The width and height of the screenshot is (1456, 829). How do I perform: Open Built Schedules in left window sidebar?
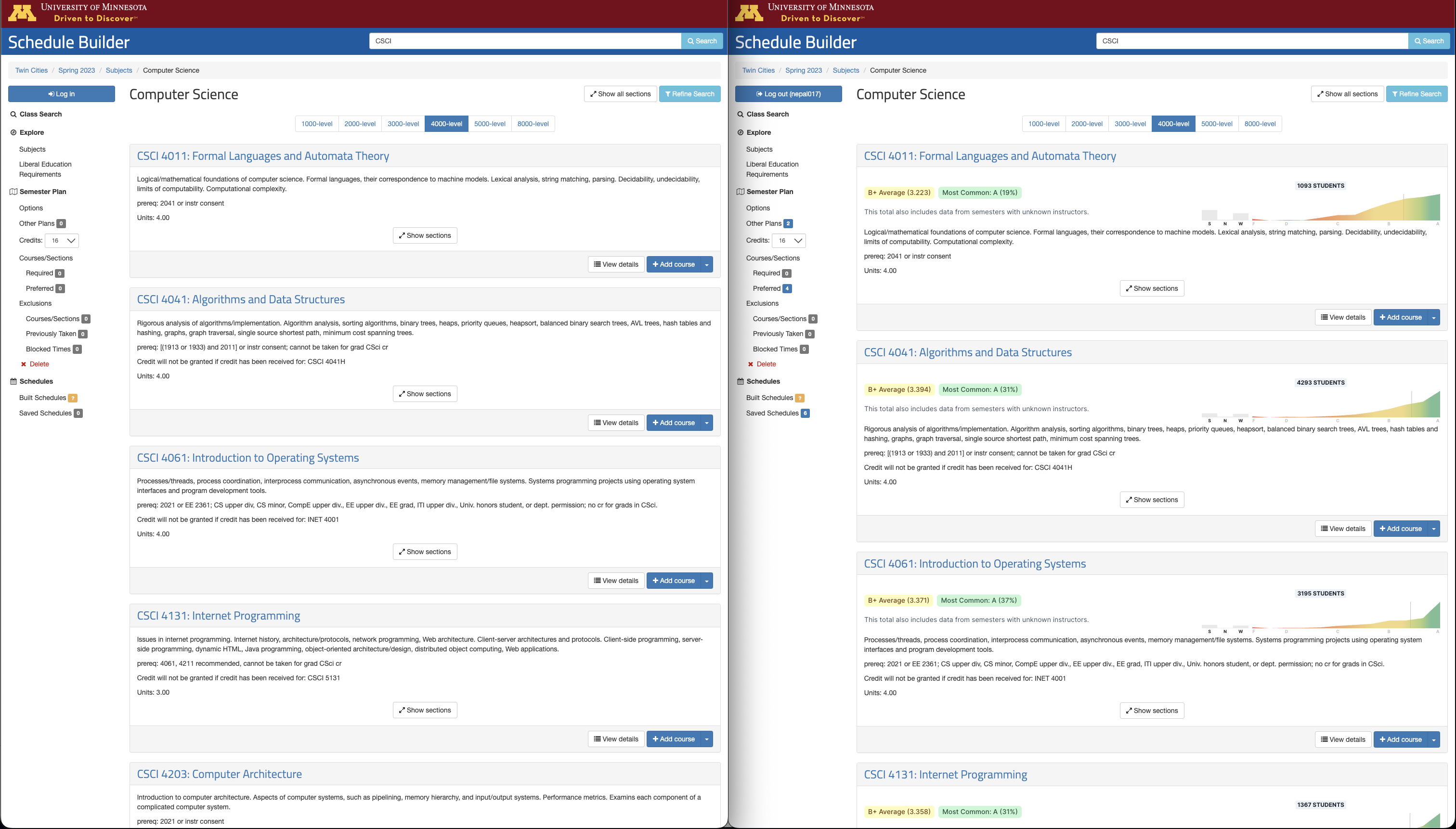(x=48, y=398)
